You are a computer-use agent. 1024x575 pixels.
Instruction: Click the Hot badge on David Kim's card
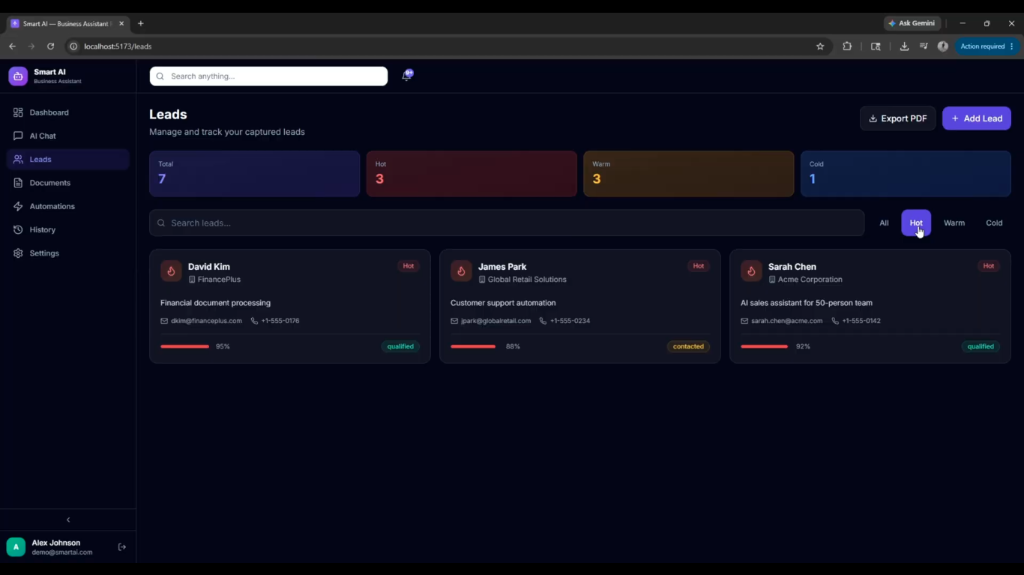click(408, 266)
